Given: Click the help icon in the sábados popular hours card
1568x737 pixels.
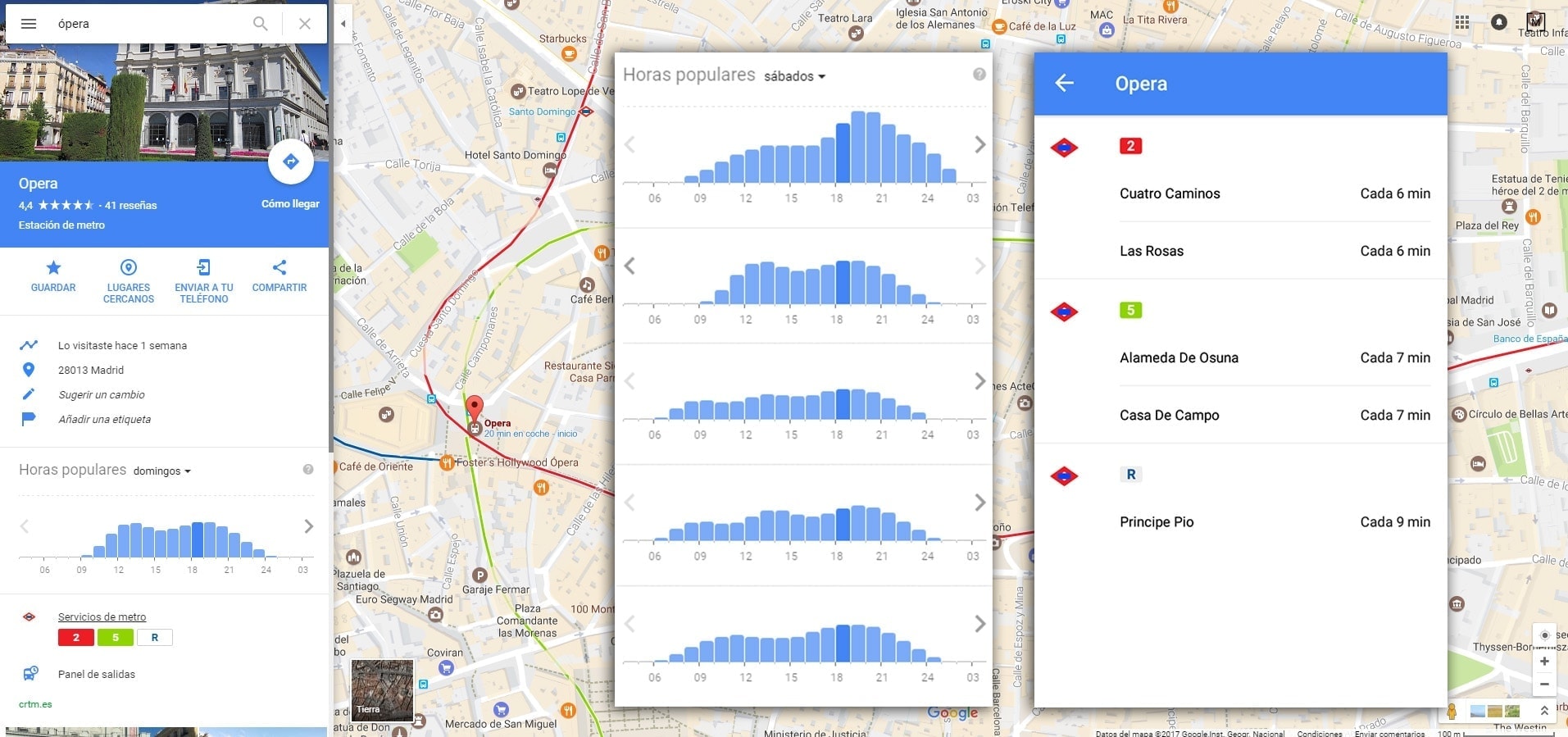Looking at the screenshot, I should click(979, 75).
